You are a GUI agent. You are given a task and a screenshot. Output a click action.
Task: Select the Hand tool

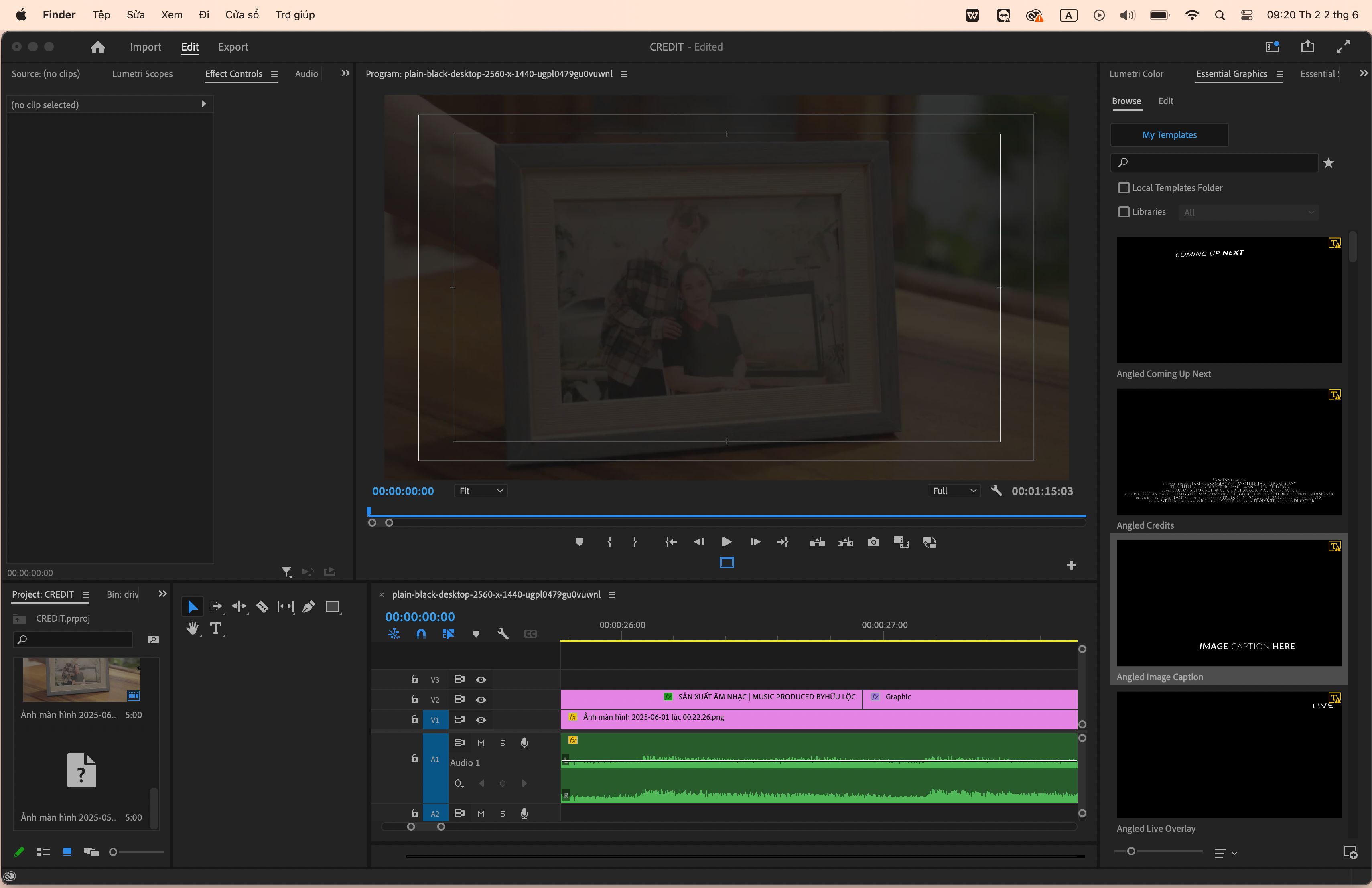point(193,628)
